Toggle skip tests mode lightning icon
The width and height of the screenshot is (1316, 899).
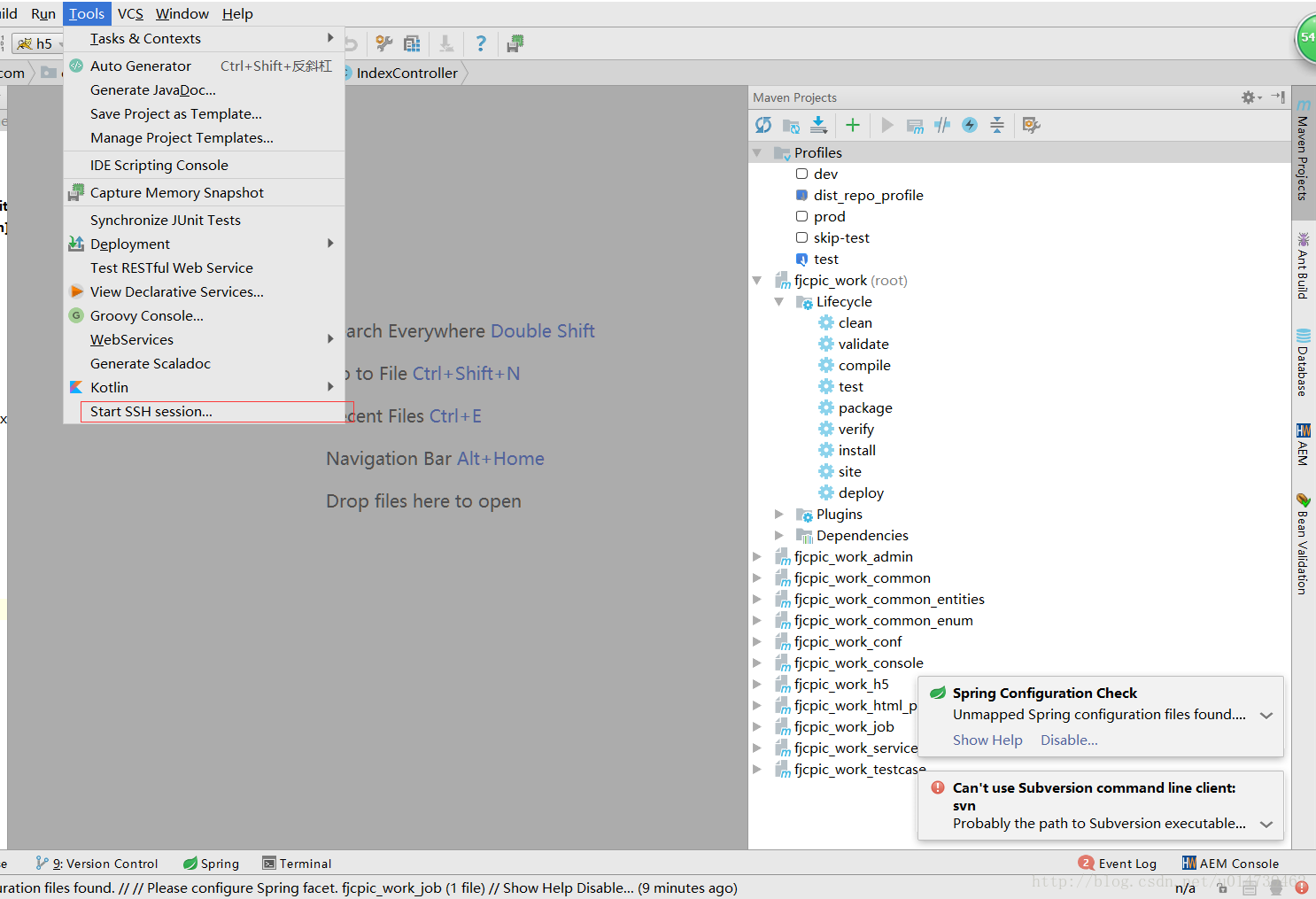coord(970,125)
